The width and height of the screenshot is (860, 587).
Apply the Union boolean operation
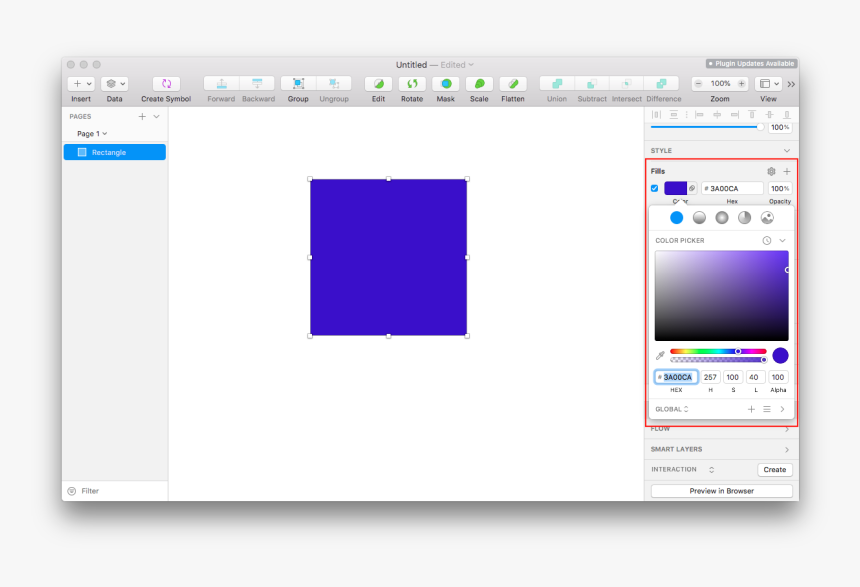click(557, 83)
